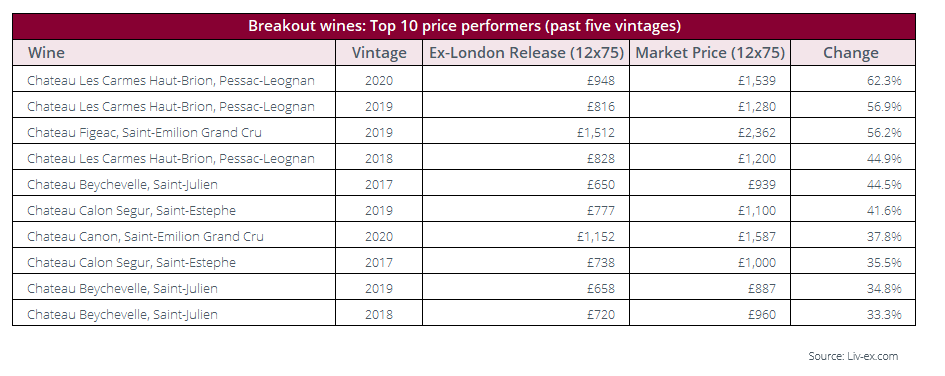Click the 33.3% change value
945x376 pixels.
tap(884, 315)
